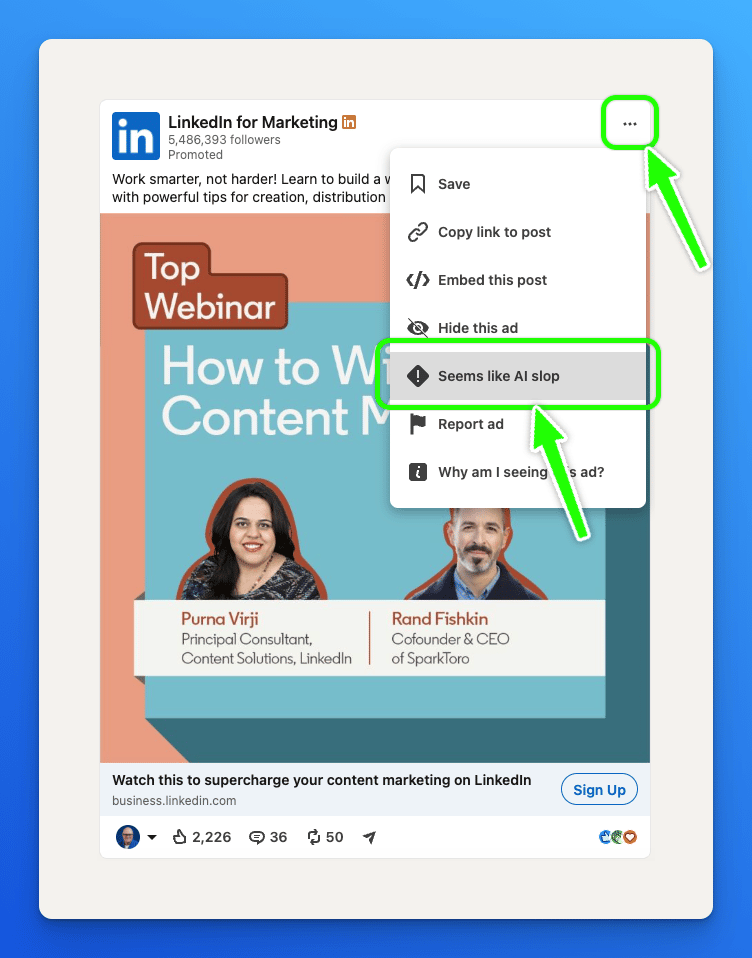This screenshot has height=958, width=752.
Task: Click the 36 comments count
Action: click(279, 837)
